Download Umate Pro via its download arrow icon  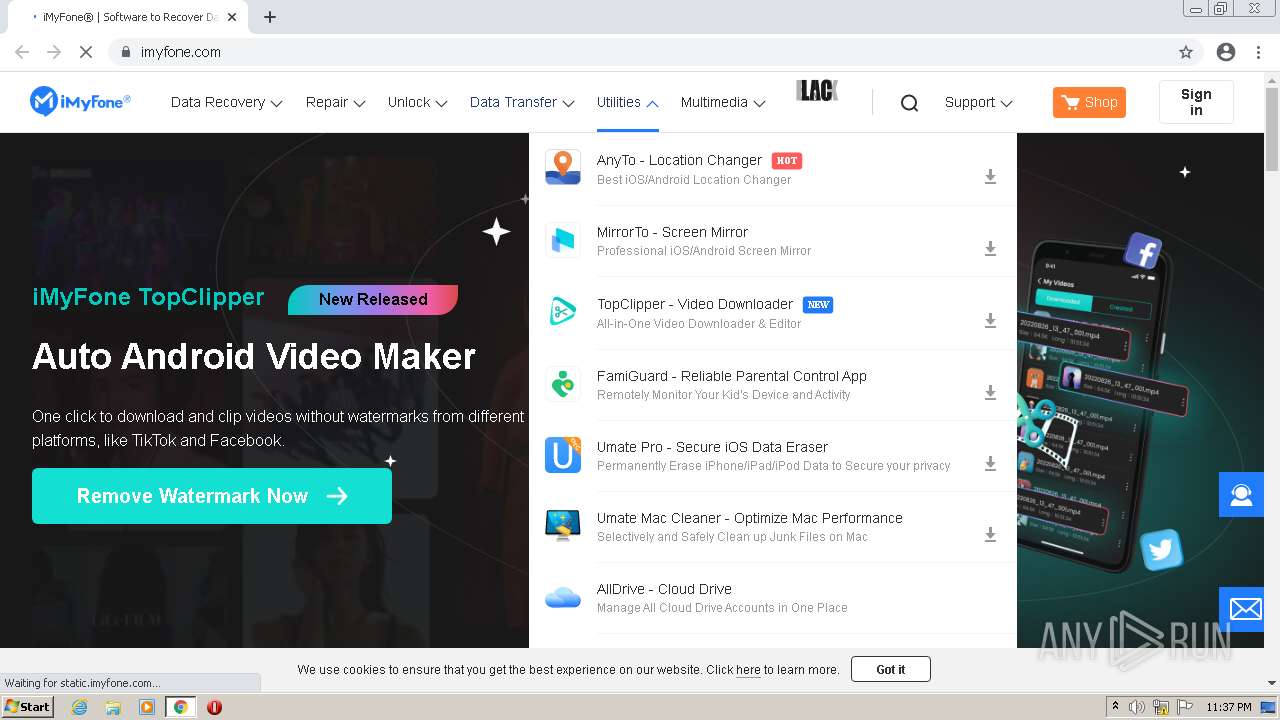pyautogui.click(x=990, y=464)
